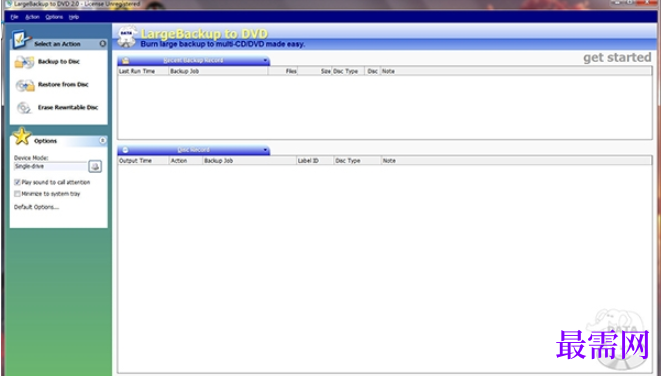
Task: Open the File menu
Action: tap(14, 17)
